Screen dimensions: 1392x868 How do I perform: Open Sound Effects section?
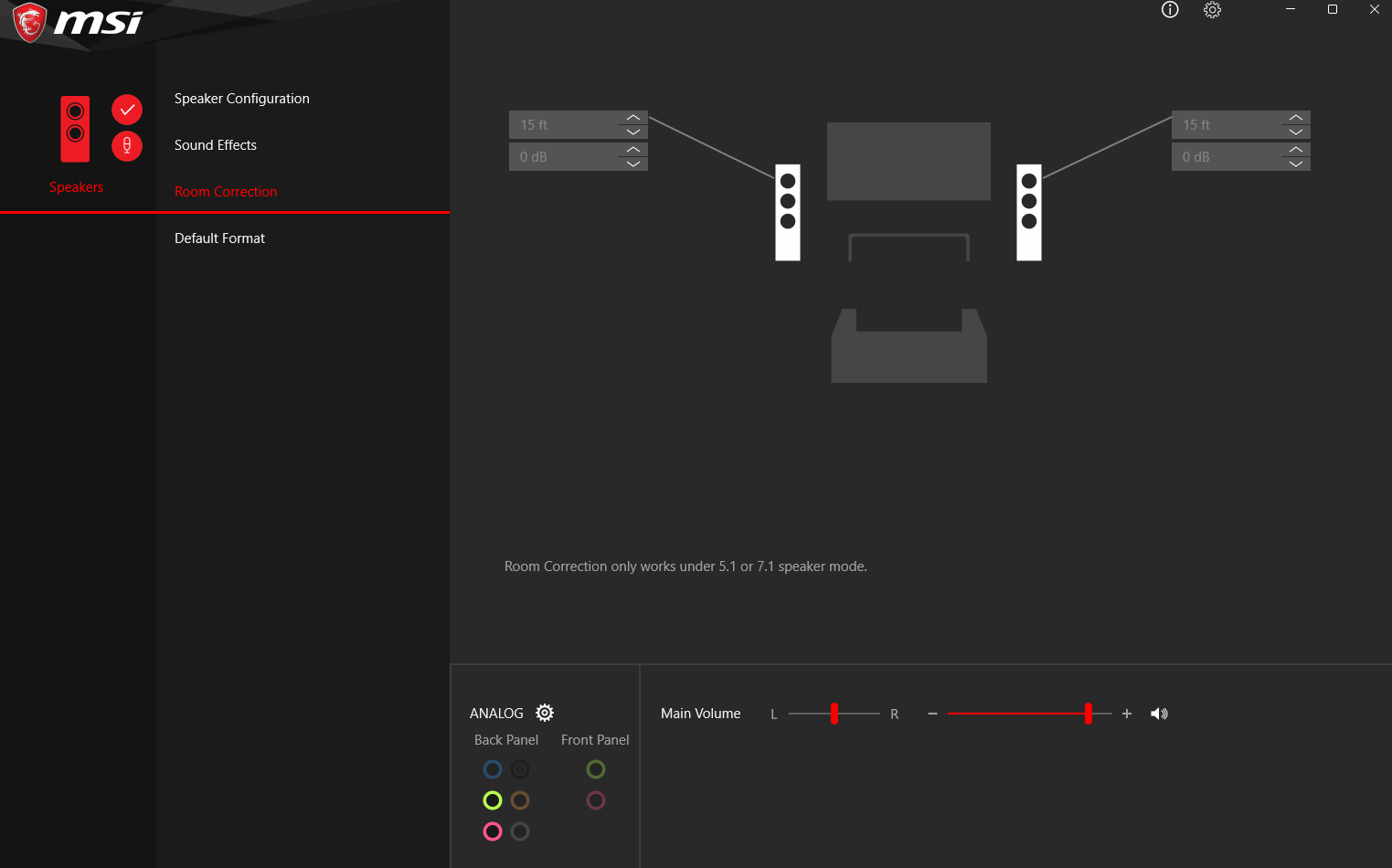(x=216, y=145)
